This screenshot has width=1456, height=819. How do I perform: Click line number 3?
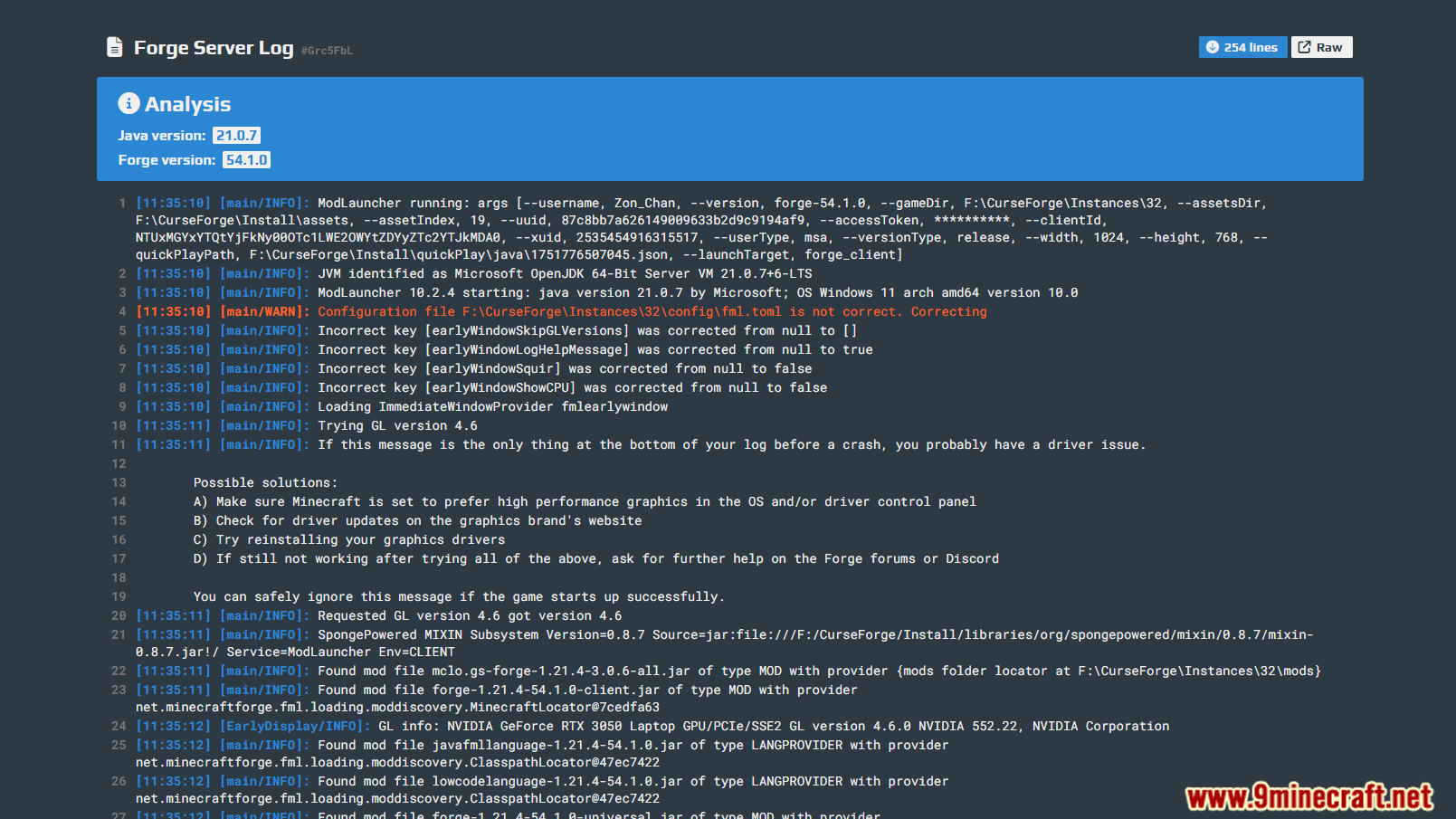click(x=122, y=293)
